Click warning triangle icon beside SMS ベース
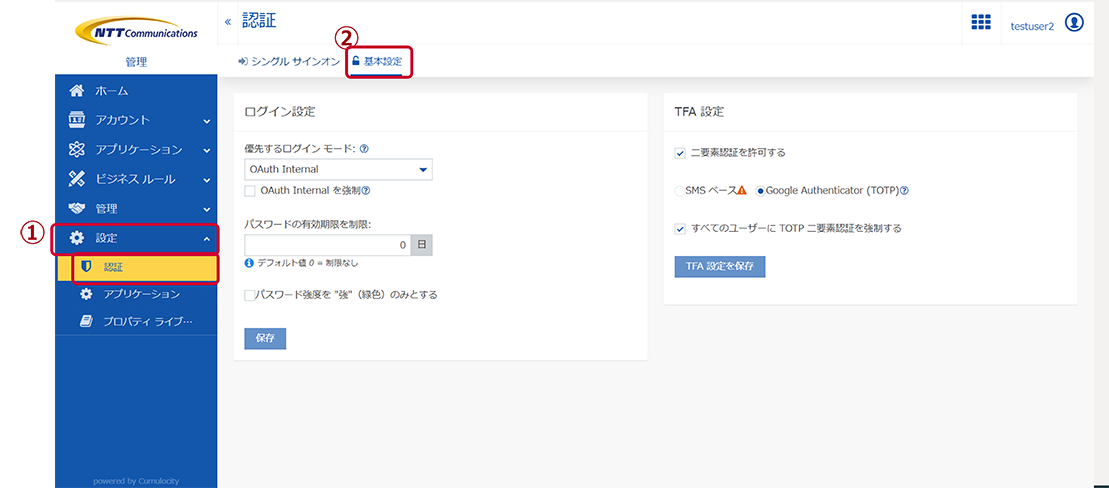This screenshot has height=488, width=1109. click(x=742, y=190)
